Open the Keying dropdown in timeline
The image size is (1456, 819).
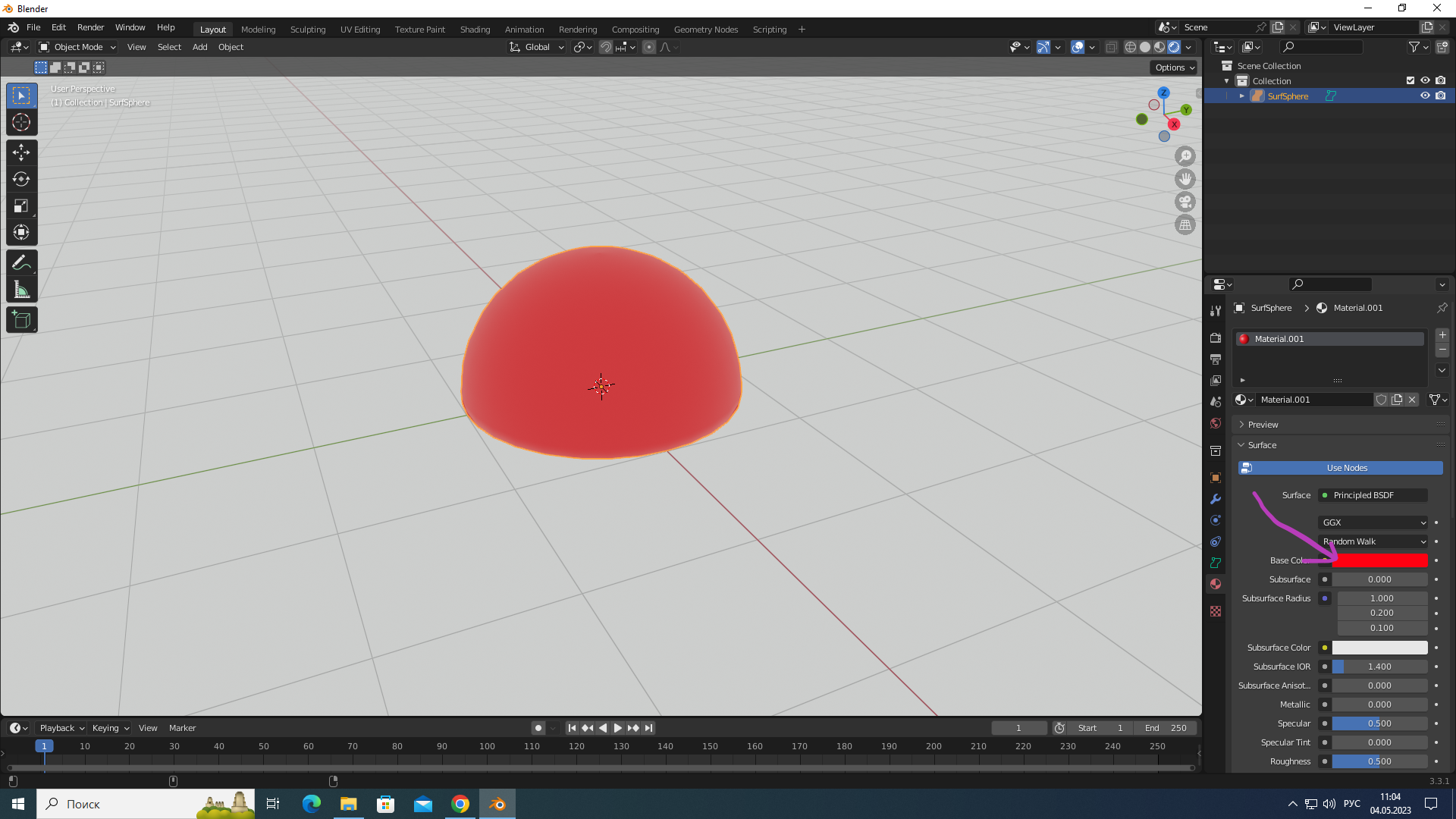point(110,728)
